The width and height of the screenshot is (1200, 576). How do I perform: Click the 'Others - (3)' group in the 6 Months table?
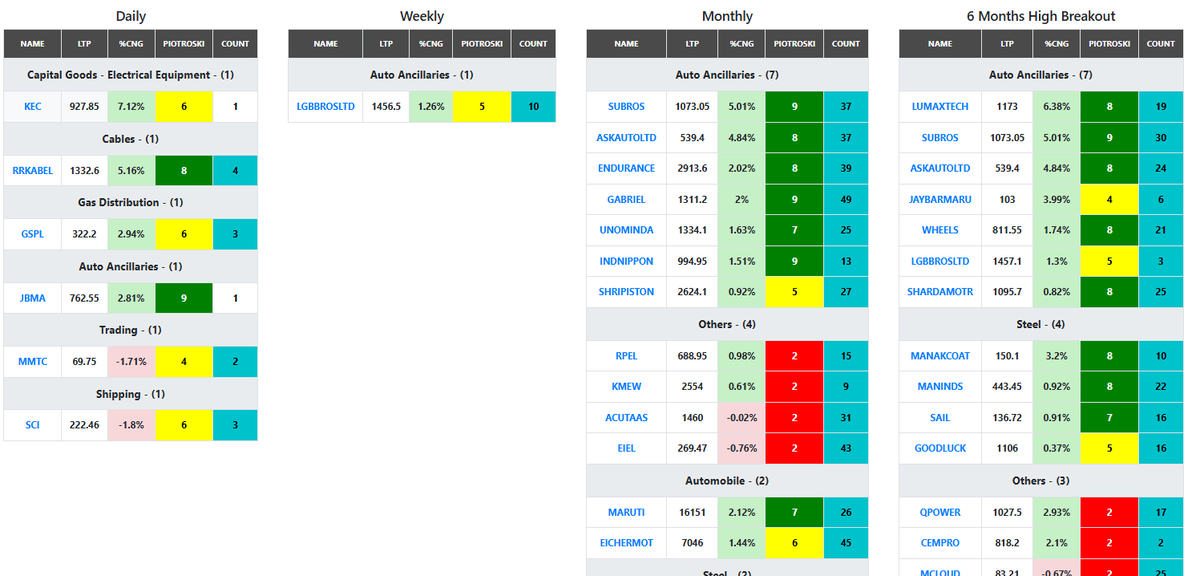tap(1041, 481)
